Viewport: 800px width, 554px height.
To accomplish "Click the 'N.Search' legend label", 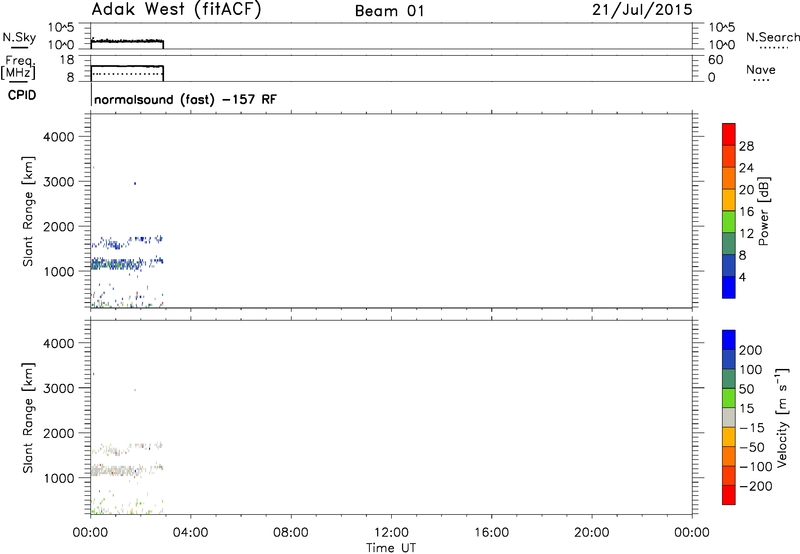I will tap(772, 37).
